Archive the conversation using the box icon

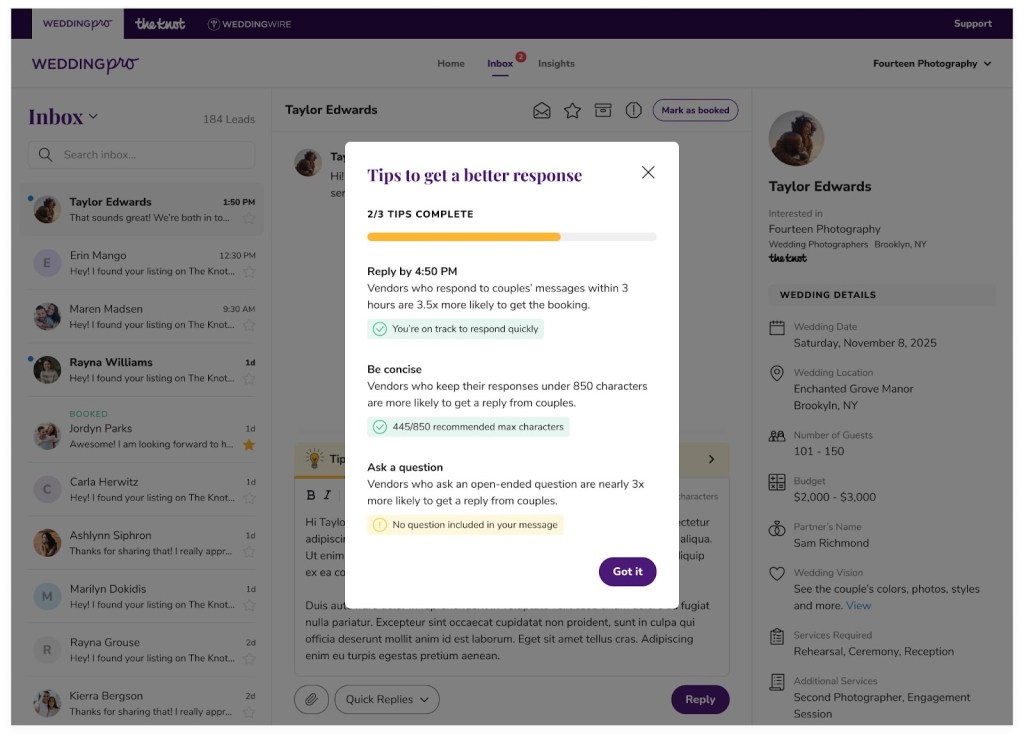603,110
